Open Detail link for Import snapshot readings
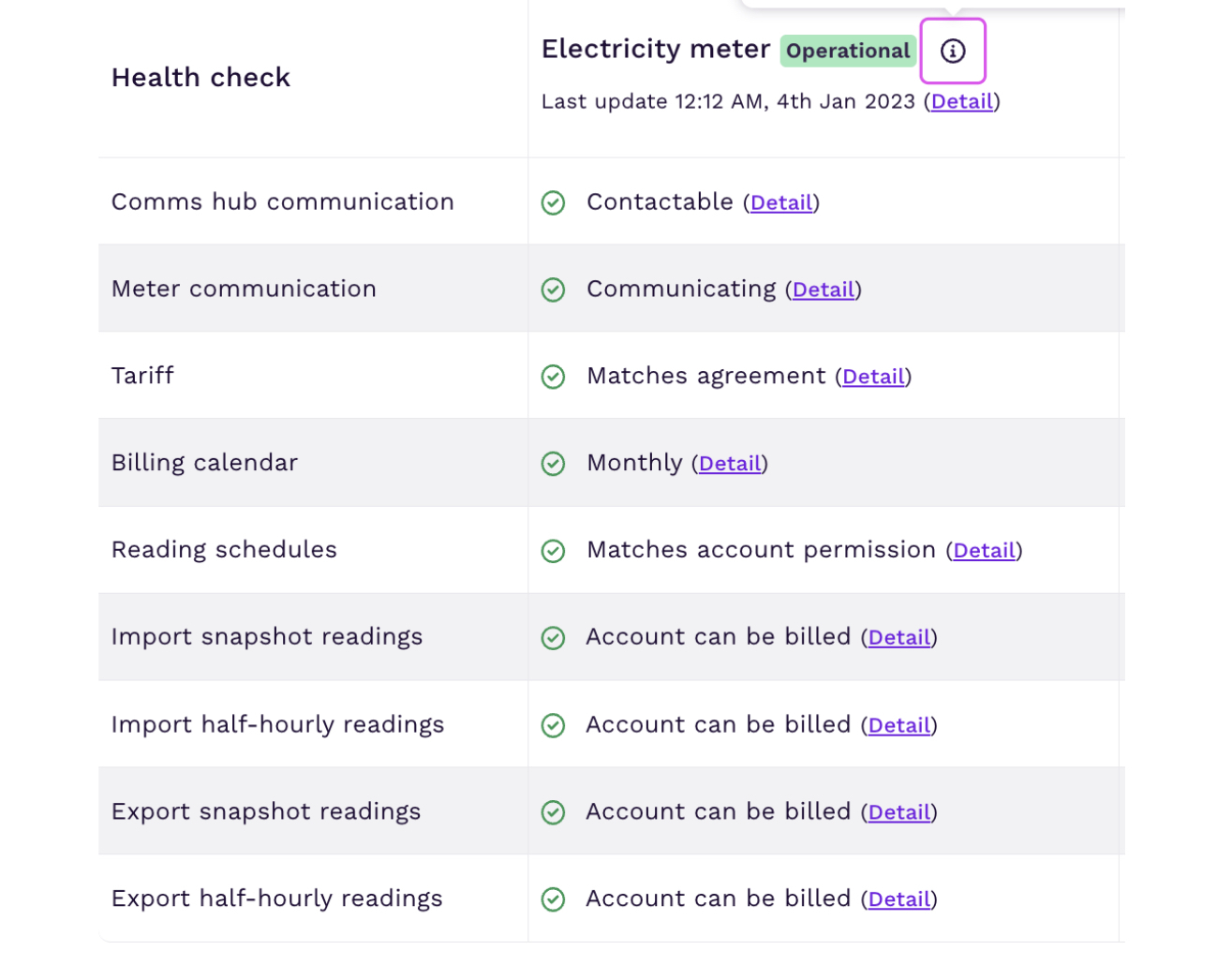Image resolution: width=1232 pixels, height=965 pixels. click(898, 638)
